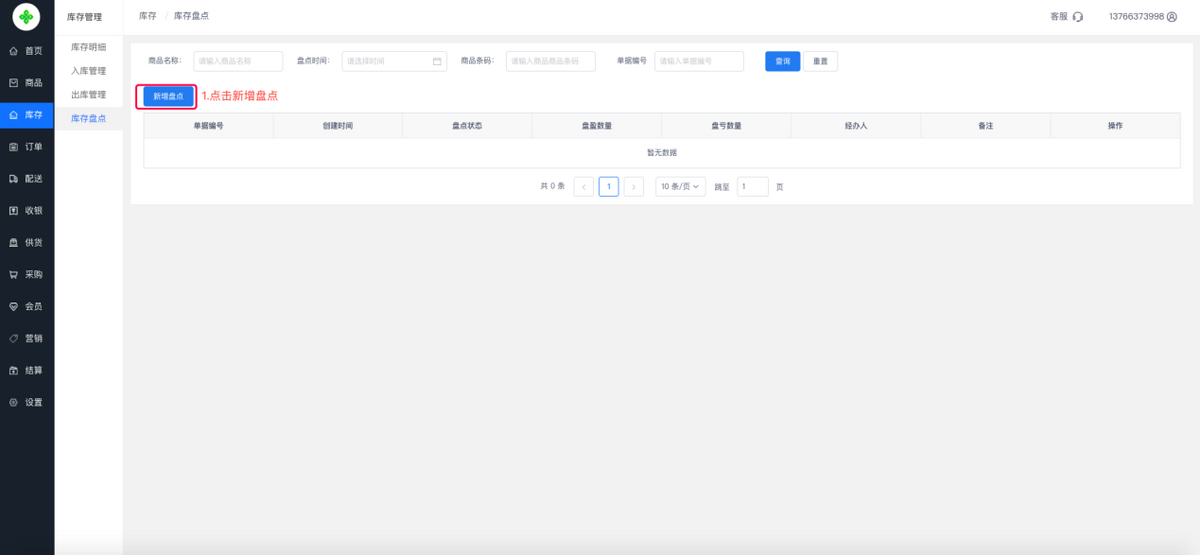Open the 会员 members section in sidebar
The width and height of the screenshot is (1200, 555).
26,306
